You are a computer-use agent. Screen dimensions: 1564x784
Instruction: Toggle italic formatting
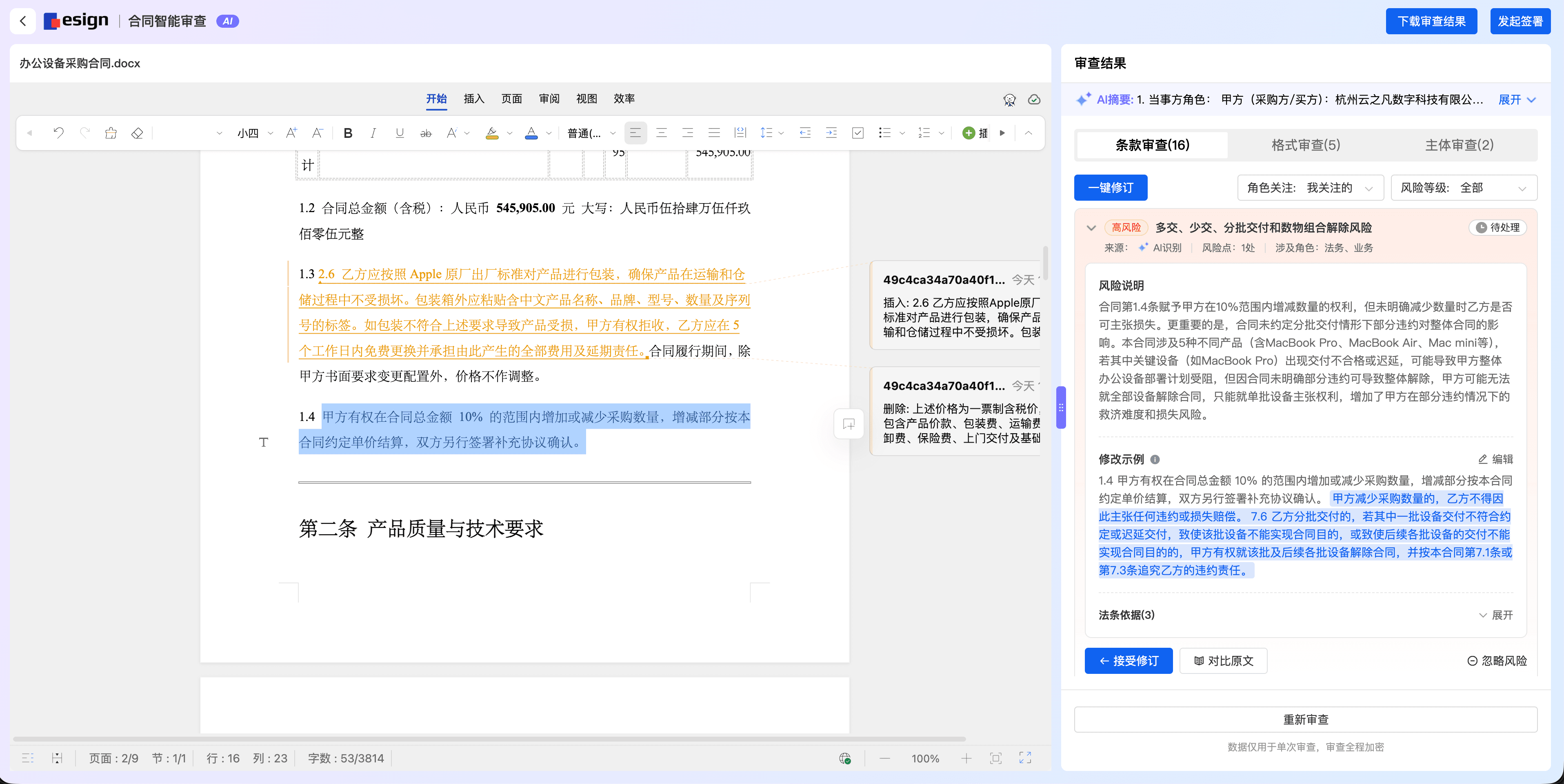tap(373, 133)
